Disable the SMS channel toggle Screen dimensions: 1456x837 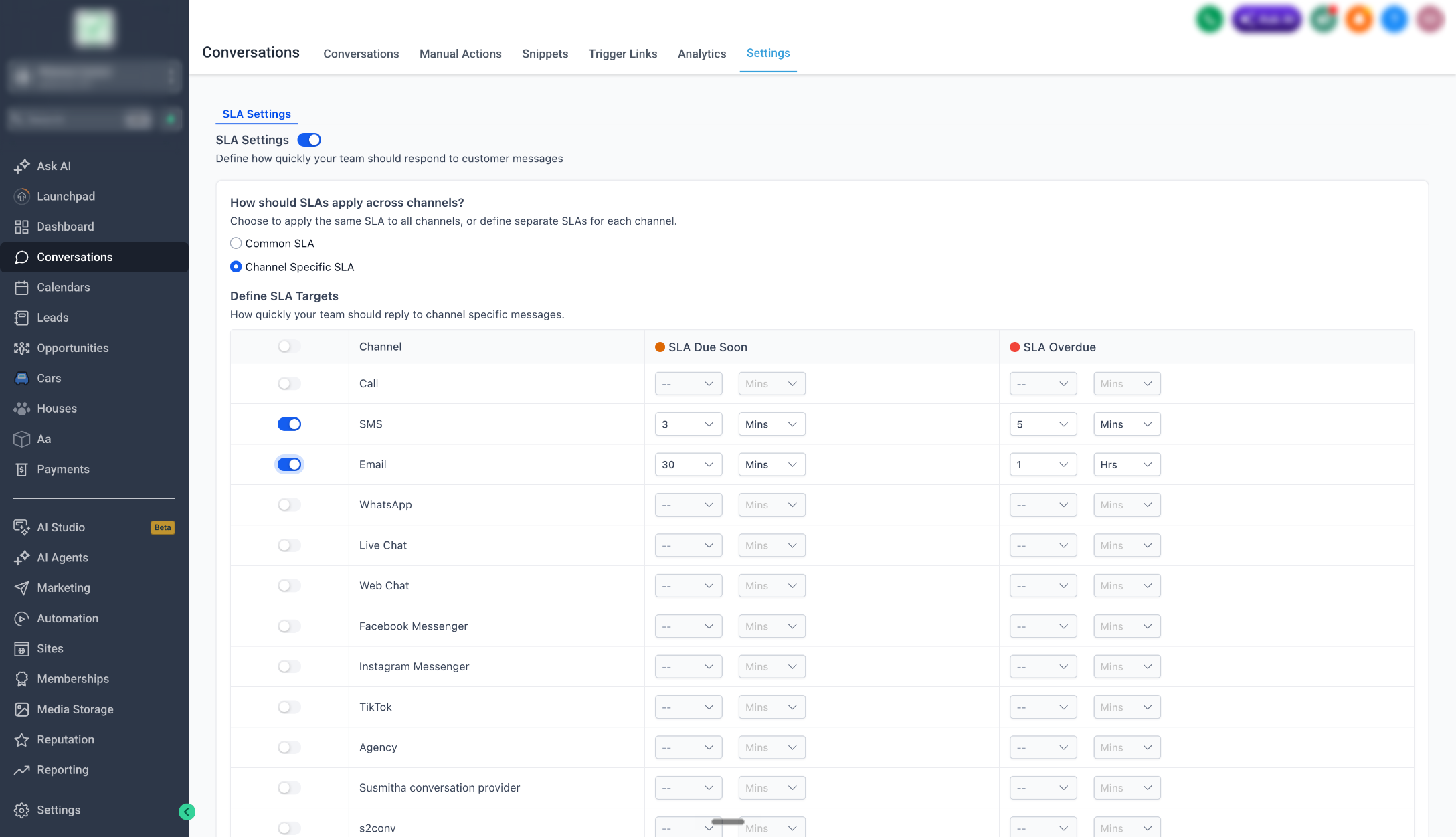[289, 424]
